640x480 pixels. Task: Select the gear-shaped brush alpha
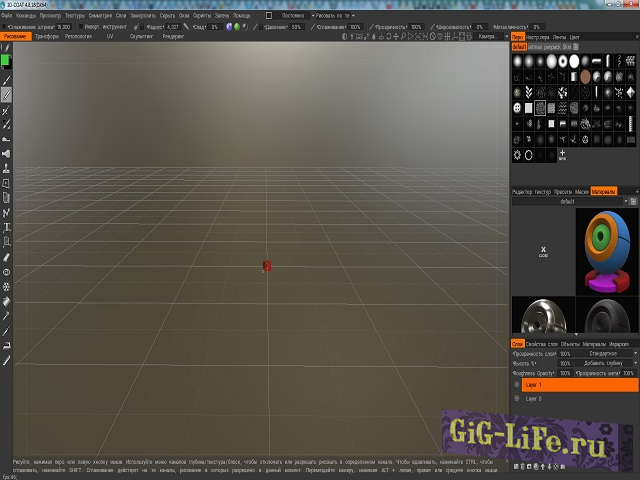tap(518, 155)
